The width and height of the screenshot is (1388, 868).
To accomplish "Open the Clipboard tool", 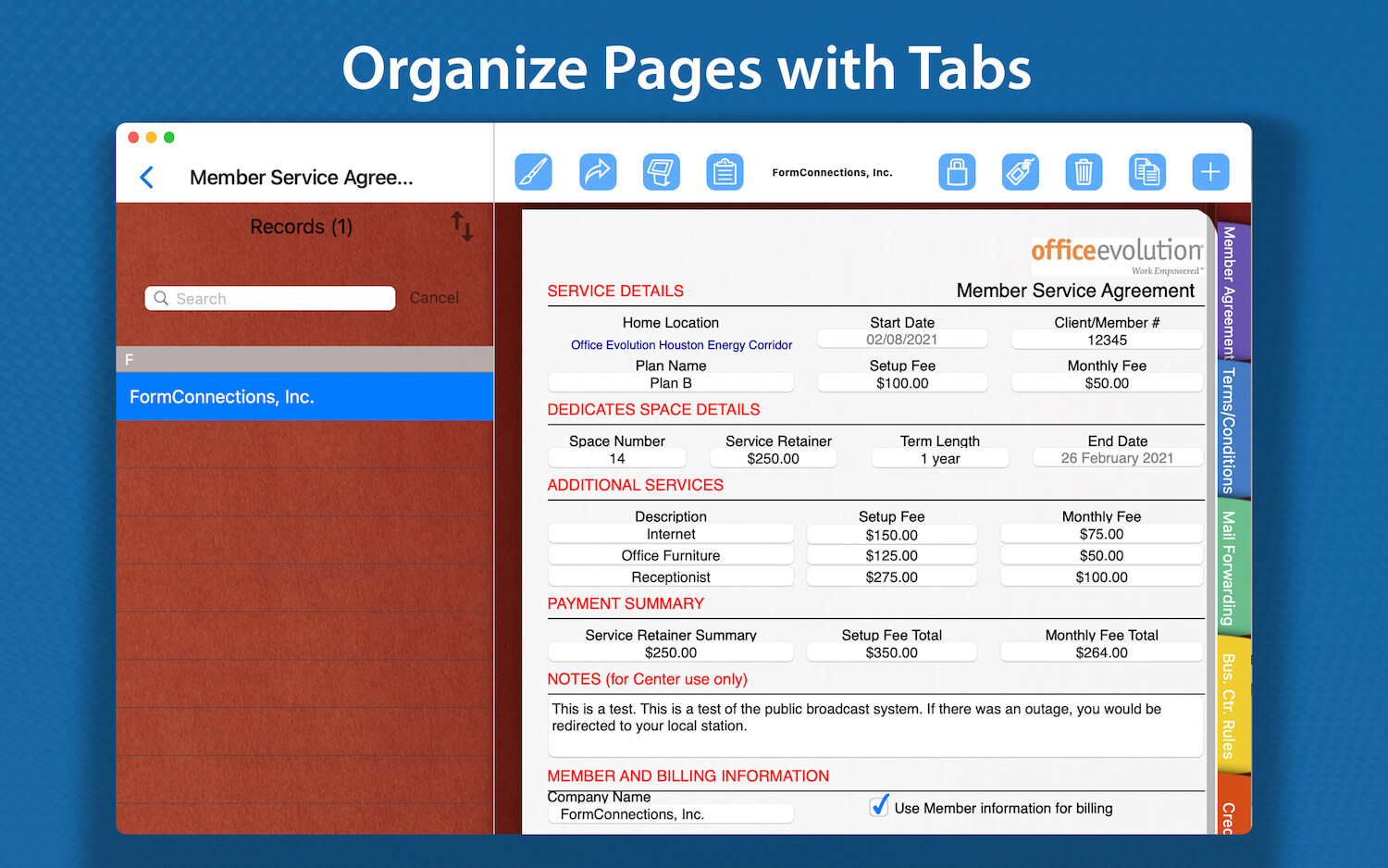I will pos(725,171).
